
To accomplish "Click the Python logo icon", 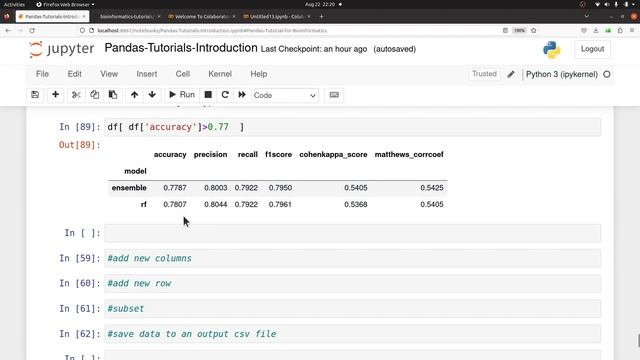I will point(552,50).
